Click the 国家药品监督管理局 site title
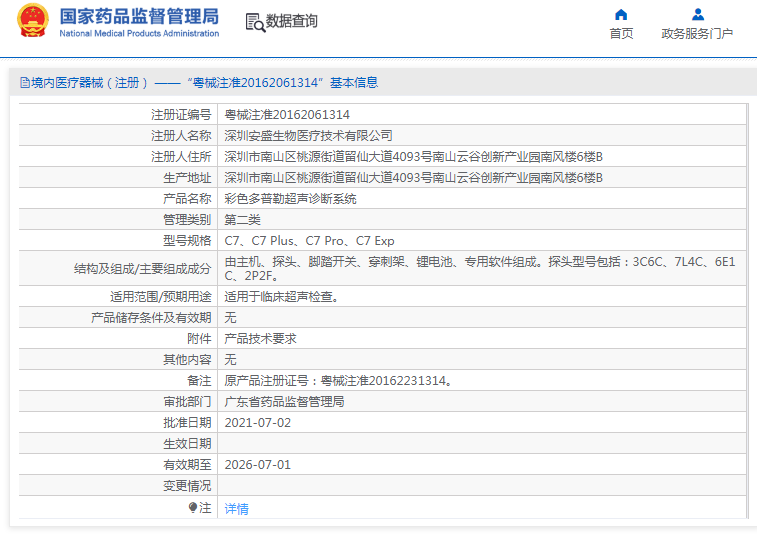 pyautogui.click(x=138, y=16)
